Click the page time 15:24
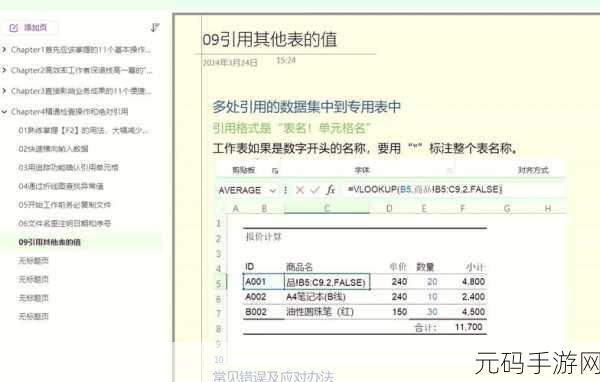Image resolution: width=600 pixels, height=382 pixels. (x=286, y=60)
